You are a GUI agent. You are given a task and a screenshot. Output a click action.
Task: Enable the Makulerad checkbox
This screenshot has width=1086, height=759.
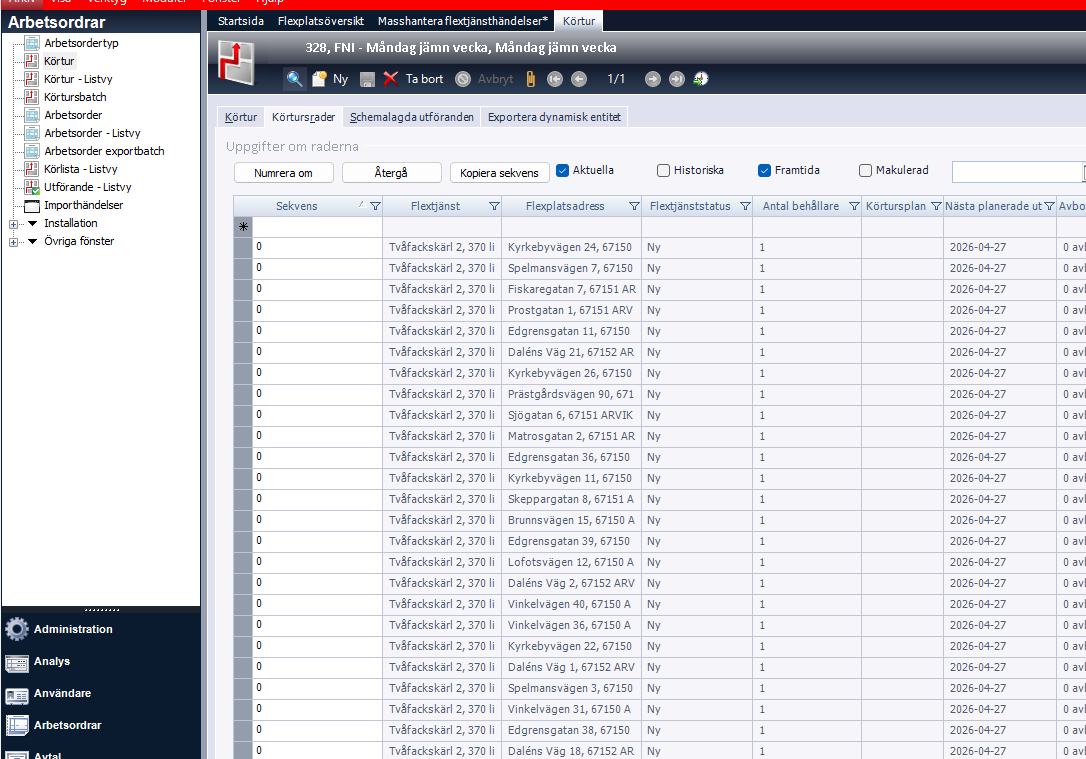pos(866,171)
